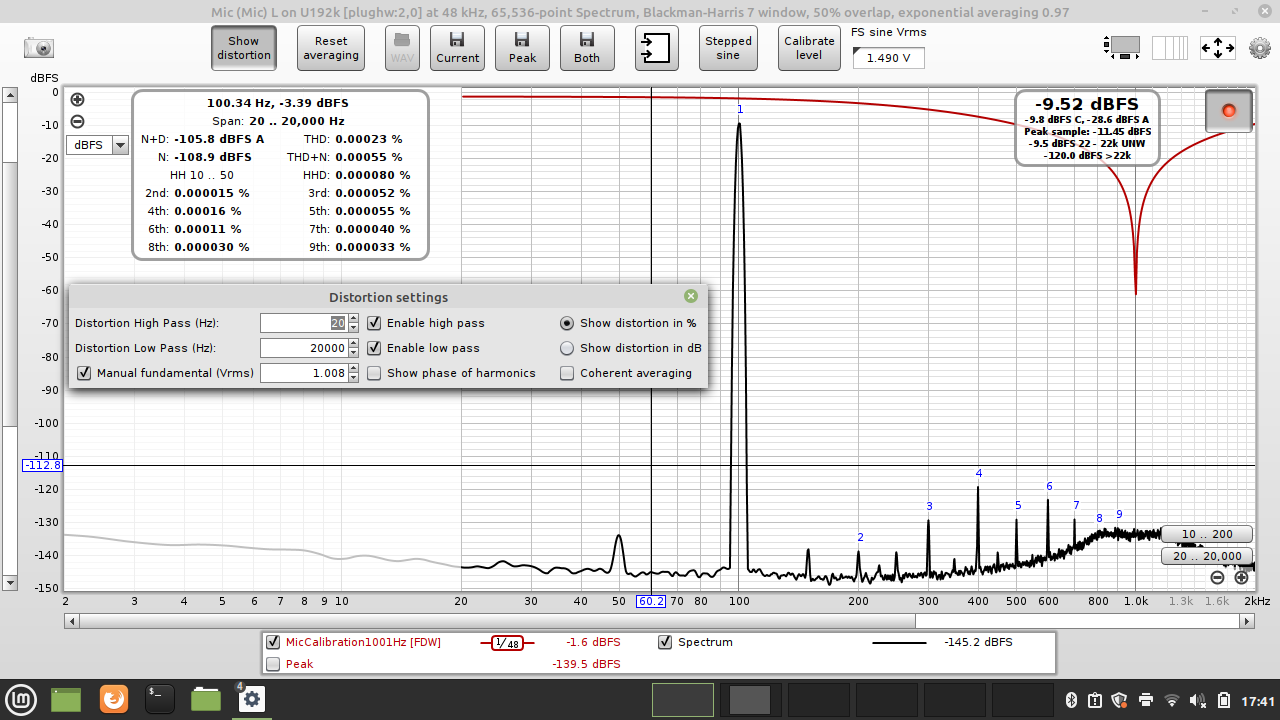
Task: Close the Distortion settings panel
Action: [691, 296]
